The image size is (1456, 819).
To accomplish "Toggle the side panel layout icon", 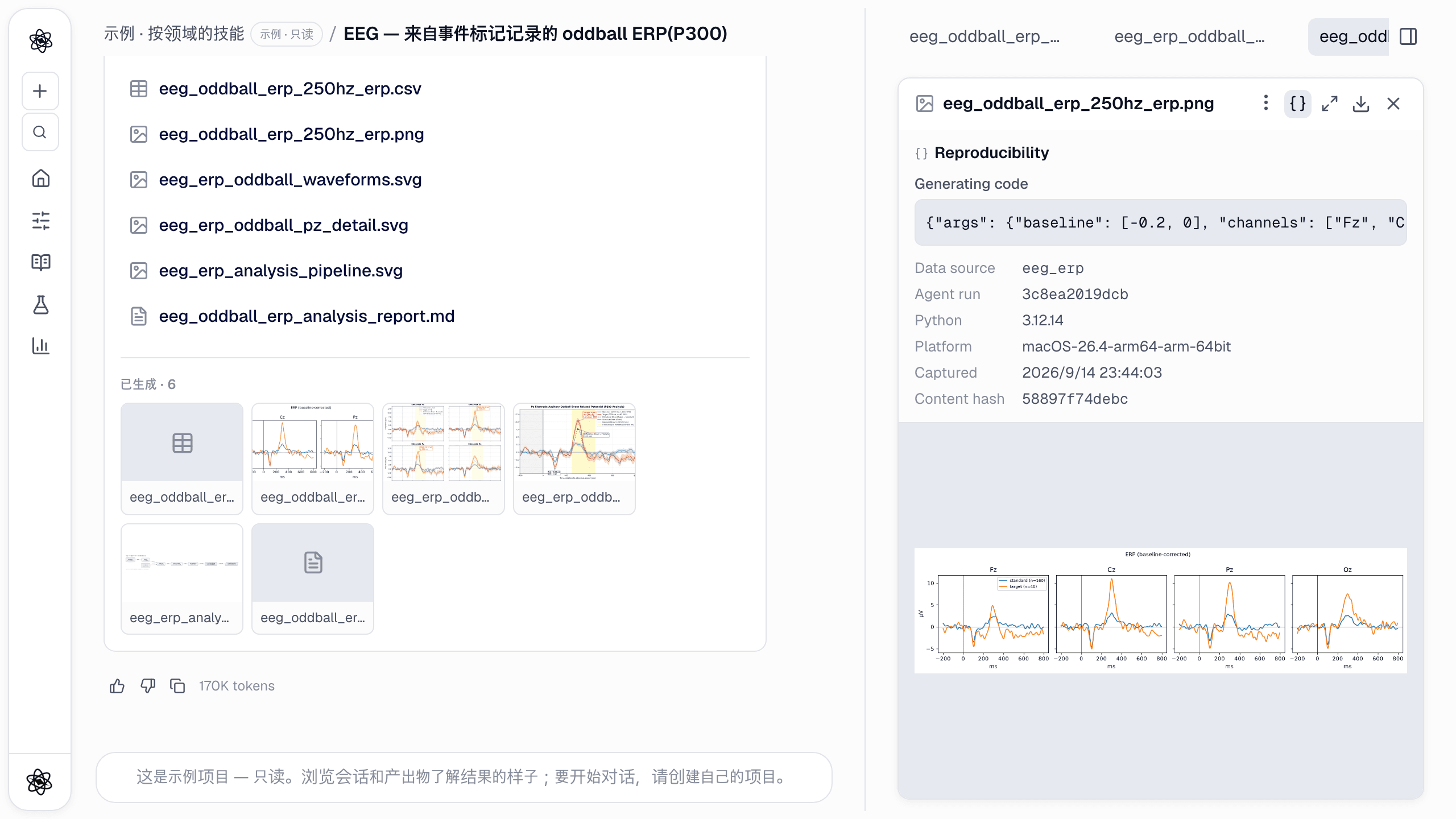I will [x=1408, y=36].
